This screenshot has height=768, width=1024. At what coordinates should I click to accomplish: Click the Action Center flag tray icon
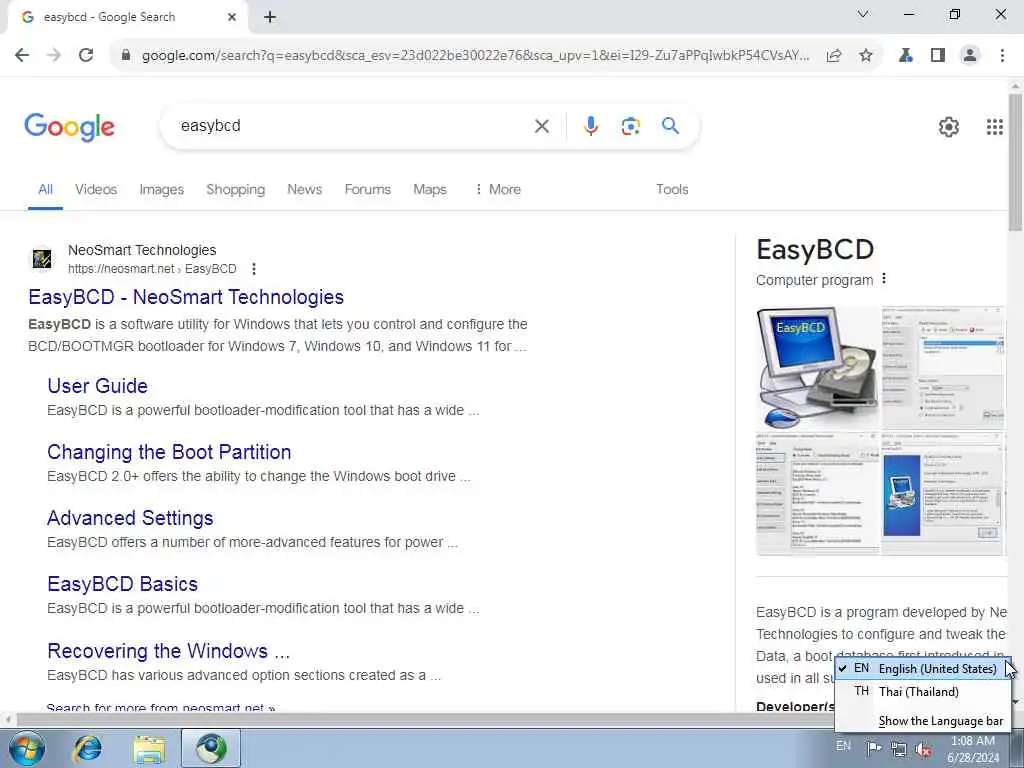click(874, 748)
